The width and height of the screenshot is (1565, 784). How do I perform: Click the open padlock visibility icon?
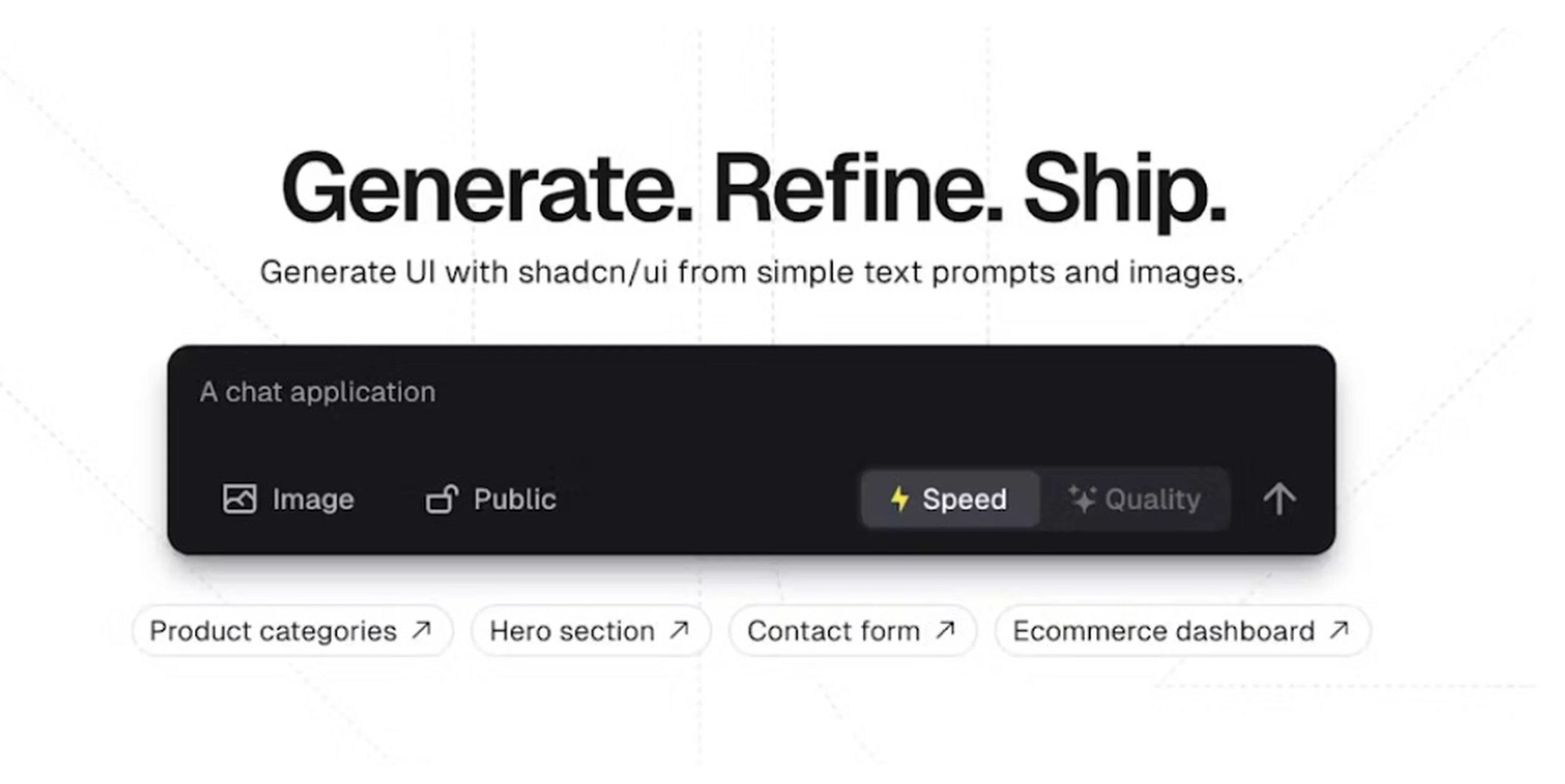pos(441,499)
